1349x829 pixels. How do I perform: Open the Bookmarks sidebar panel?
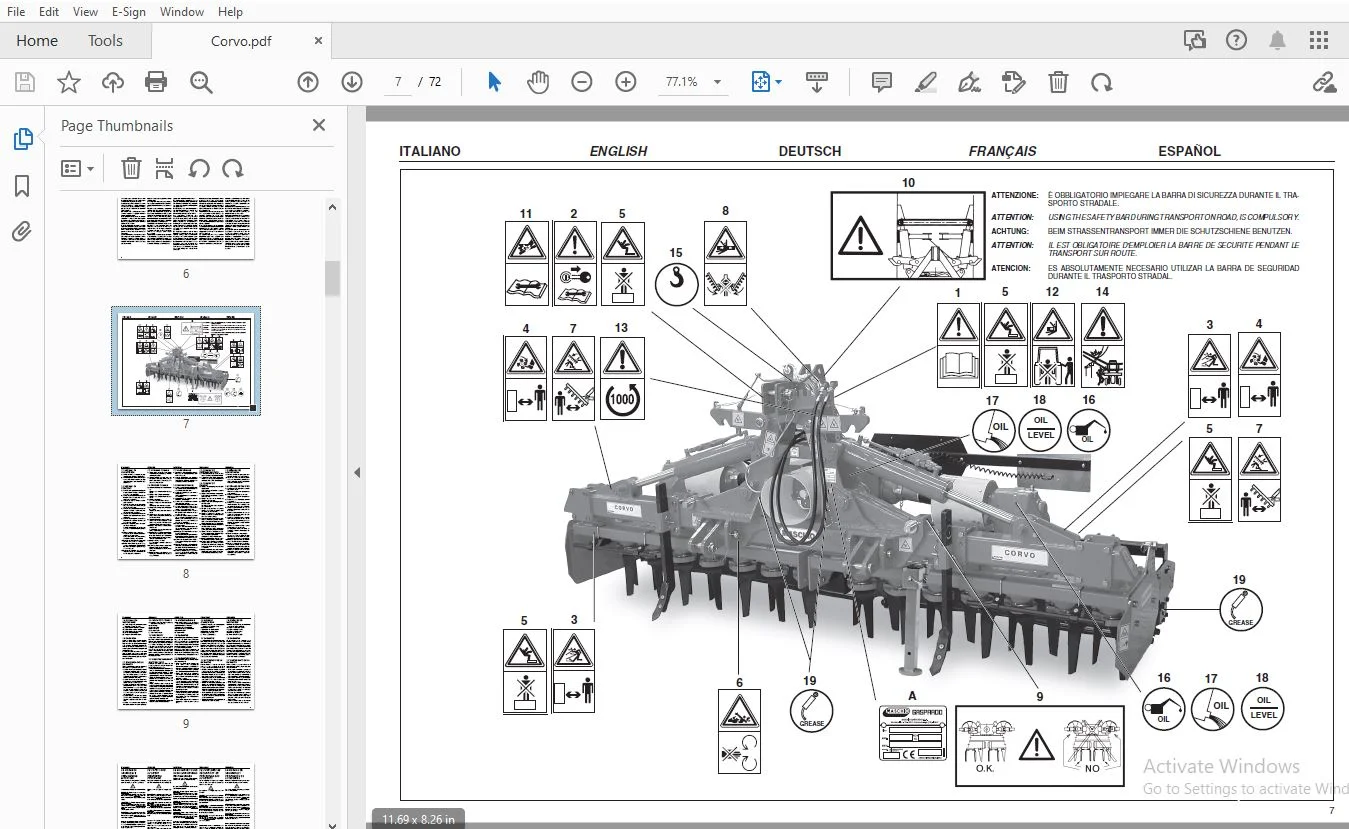(22, 186)
